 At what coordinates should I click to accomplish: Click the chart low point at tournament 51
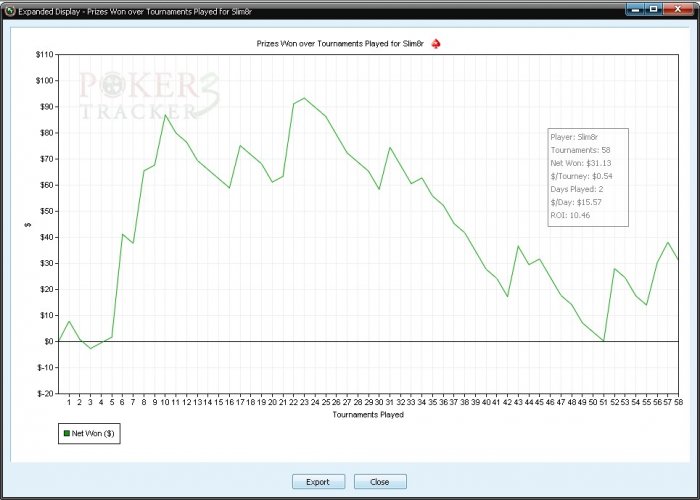[604, 341]
